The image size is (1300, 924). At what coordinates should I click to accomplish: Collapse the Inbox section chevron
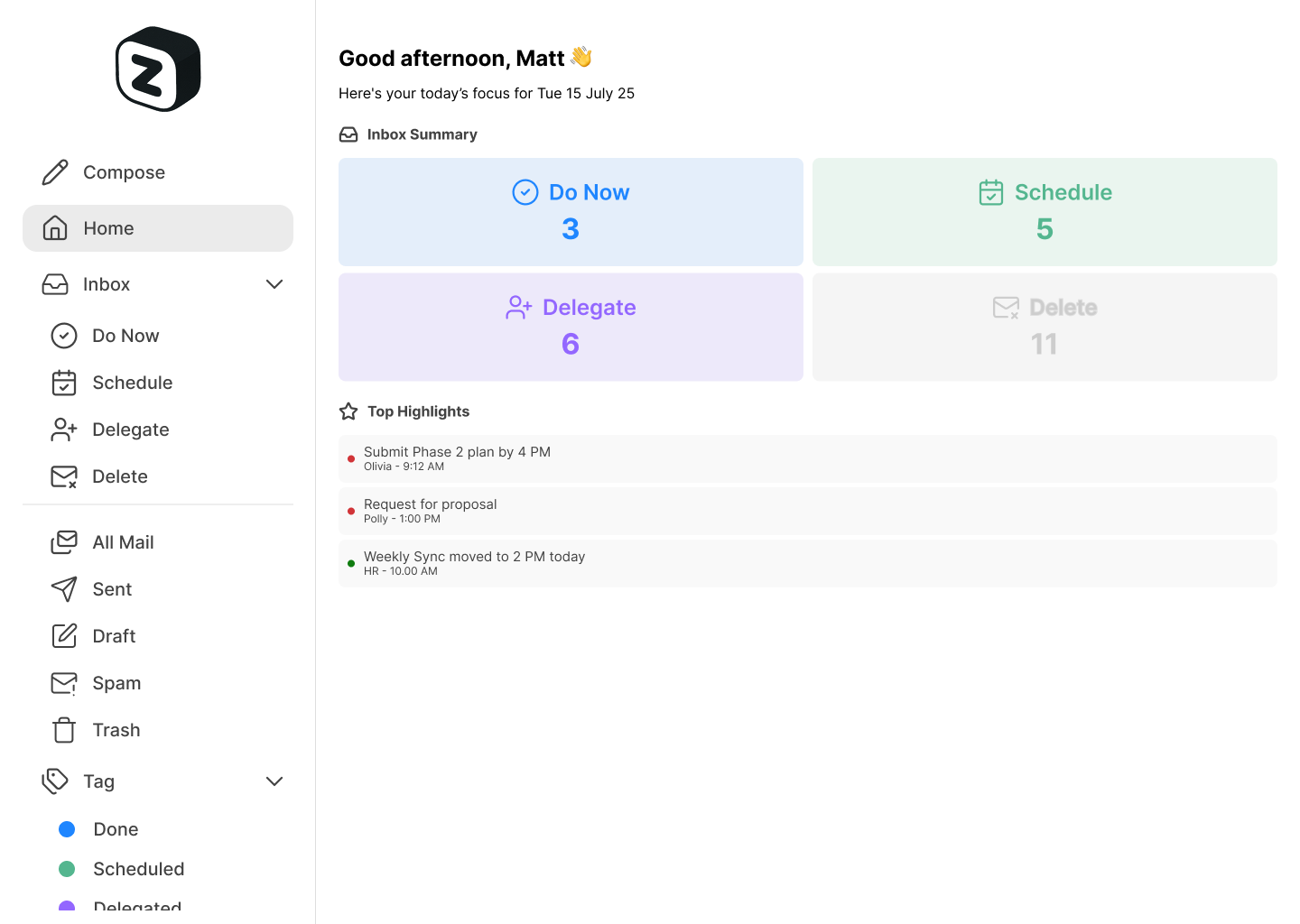tap(274, 284)
